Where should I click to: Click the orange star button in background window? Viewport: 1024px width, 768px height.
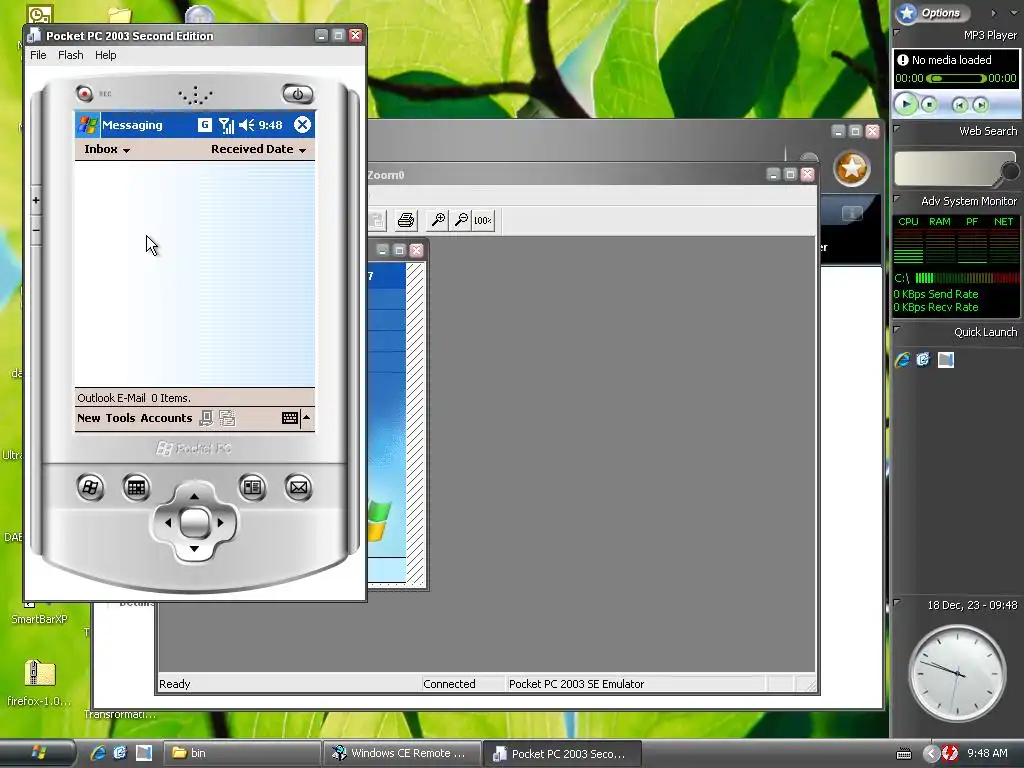coord(852,168)
